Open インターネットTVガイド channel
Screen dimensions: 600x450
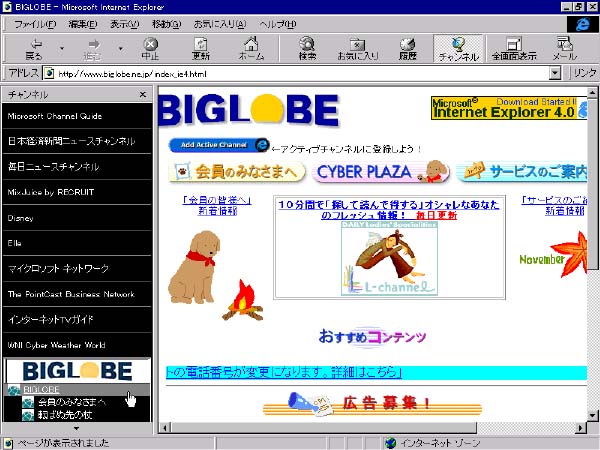coord(77,320)
